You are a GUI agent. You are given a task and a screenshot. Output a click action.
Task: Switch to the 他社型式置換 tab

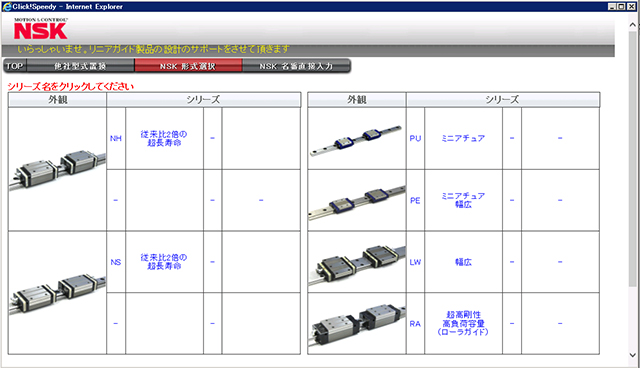pos(80,66)
